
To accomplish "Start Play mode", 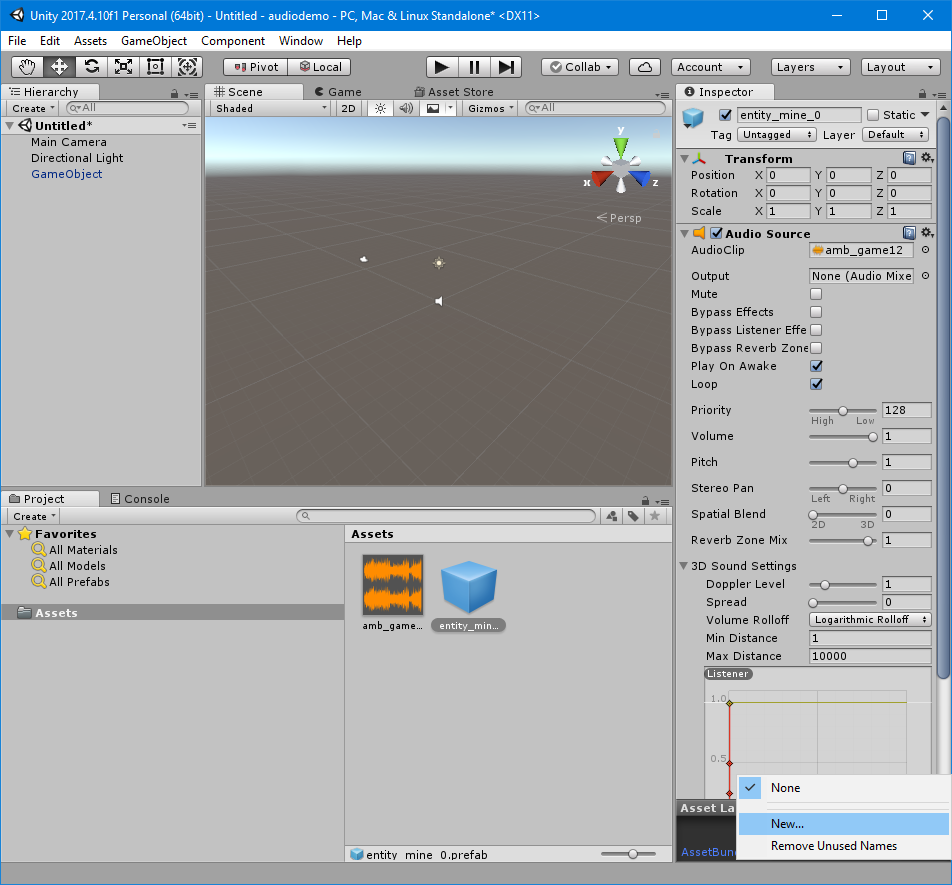I will [x=442, y=67].
